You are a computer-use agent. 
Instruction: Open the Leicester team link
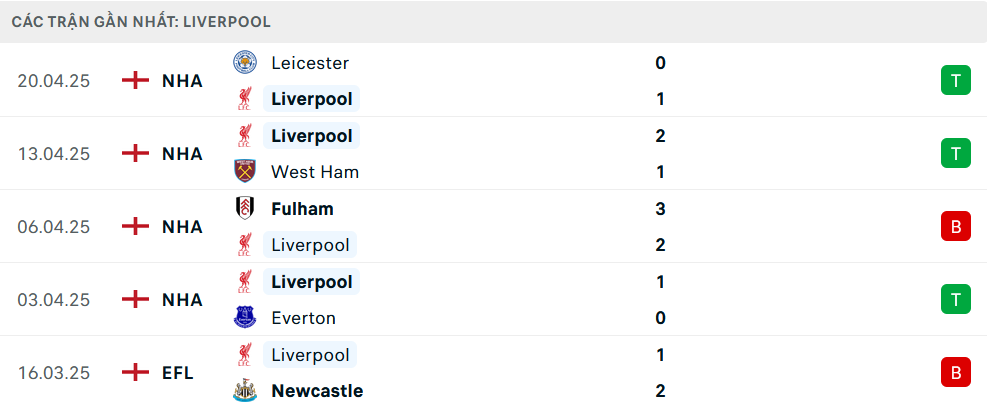tap(310, 63)
